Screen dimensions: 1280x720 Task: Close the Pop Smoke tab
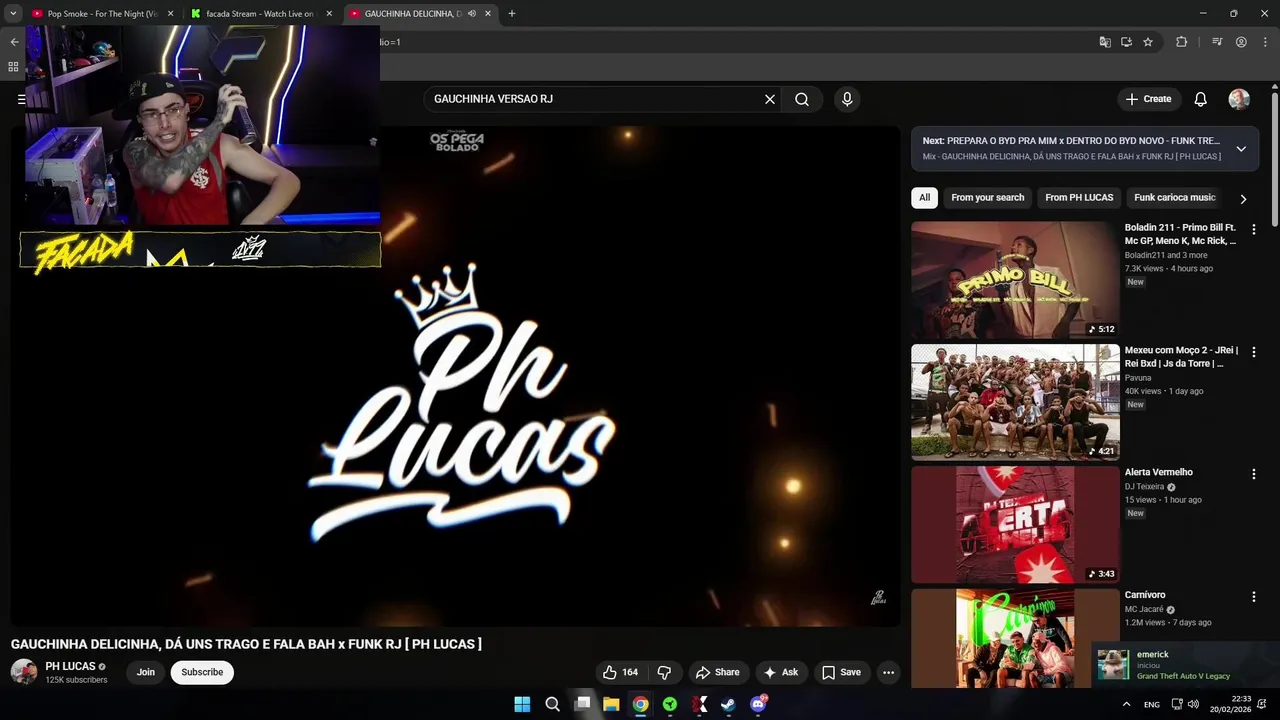coord(170,14)
